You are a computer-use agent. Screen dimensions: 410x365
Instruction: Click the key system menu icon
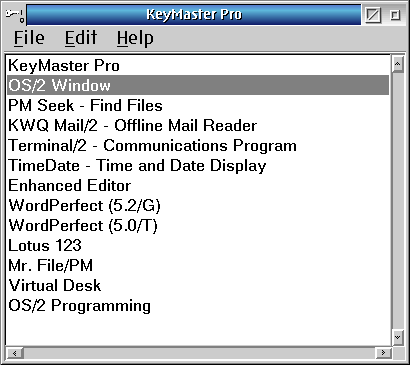tap(15, 15)
